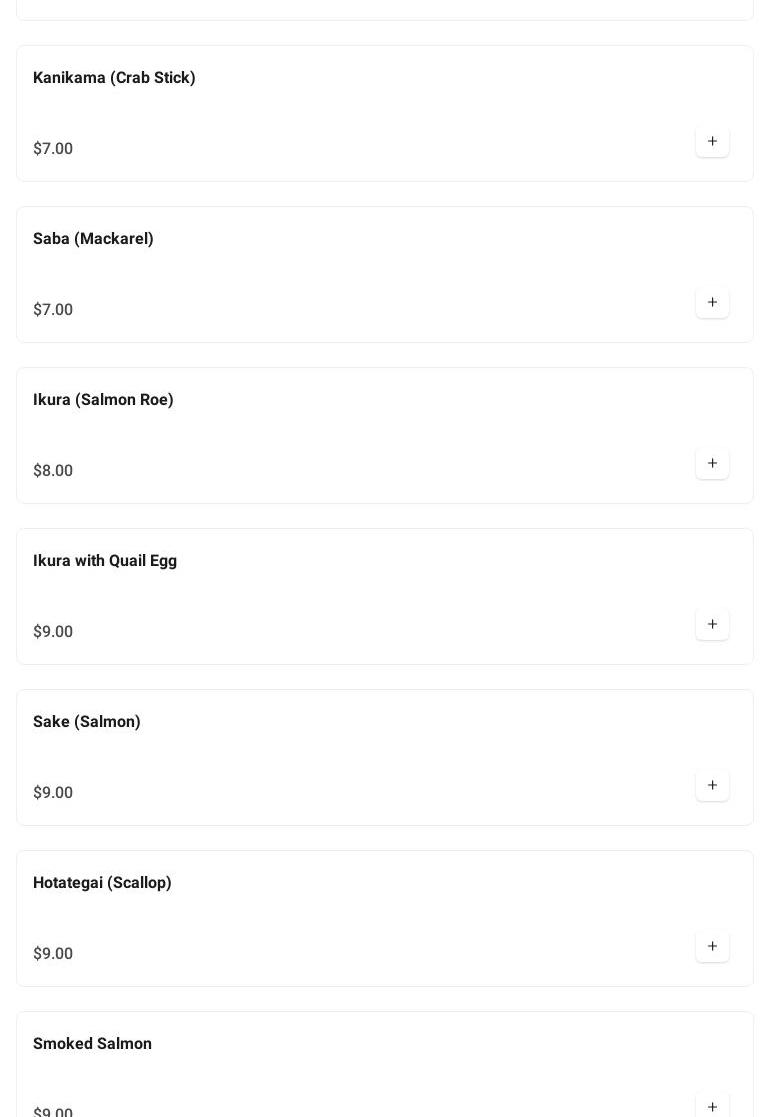Add Smoked Salmon using plus icon
Viewport: 770px width, 1117px height.
712,1106
